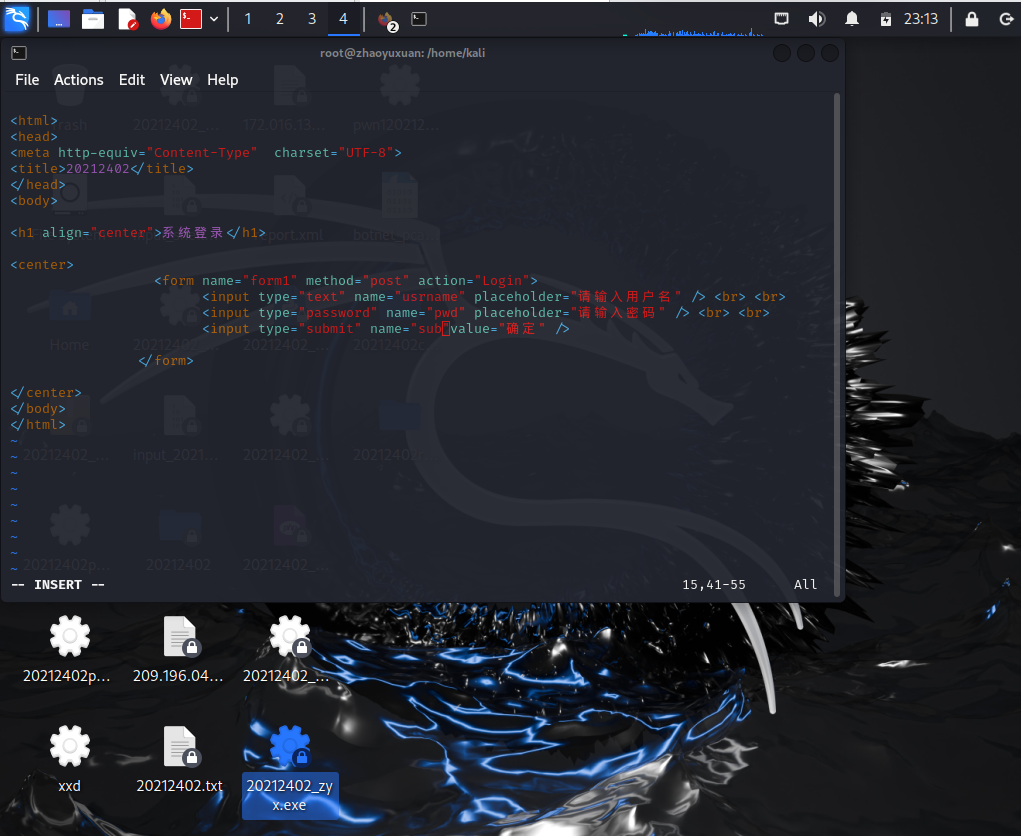
Task: Click the volume speaker tray icon
Action: click(817, 19)
